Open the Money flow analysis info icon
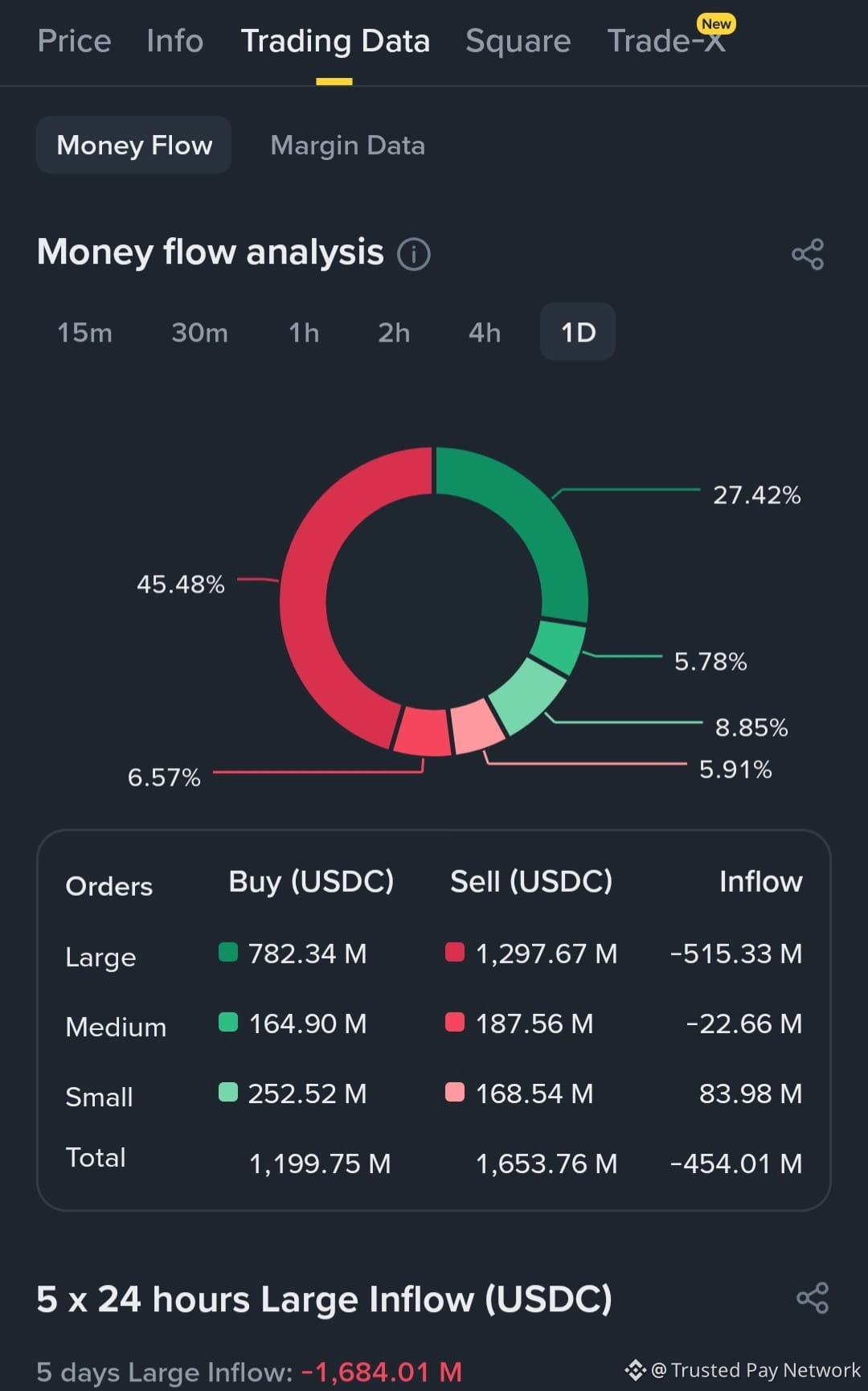The height and width of the screenshot is (1391, 868). 414,254
